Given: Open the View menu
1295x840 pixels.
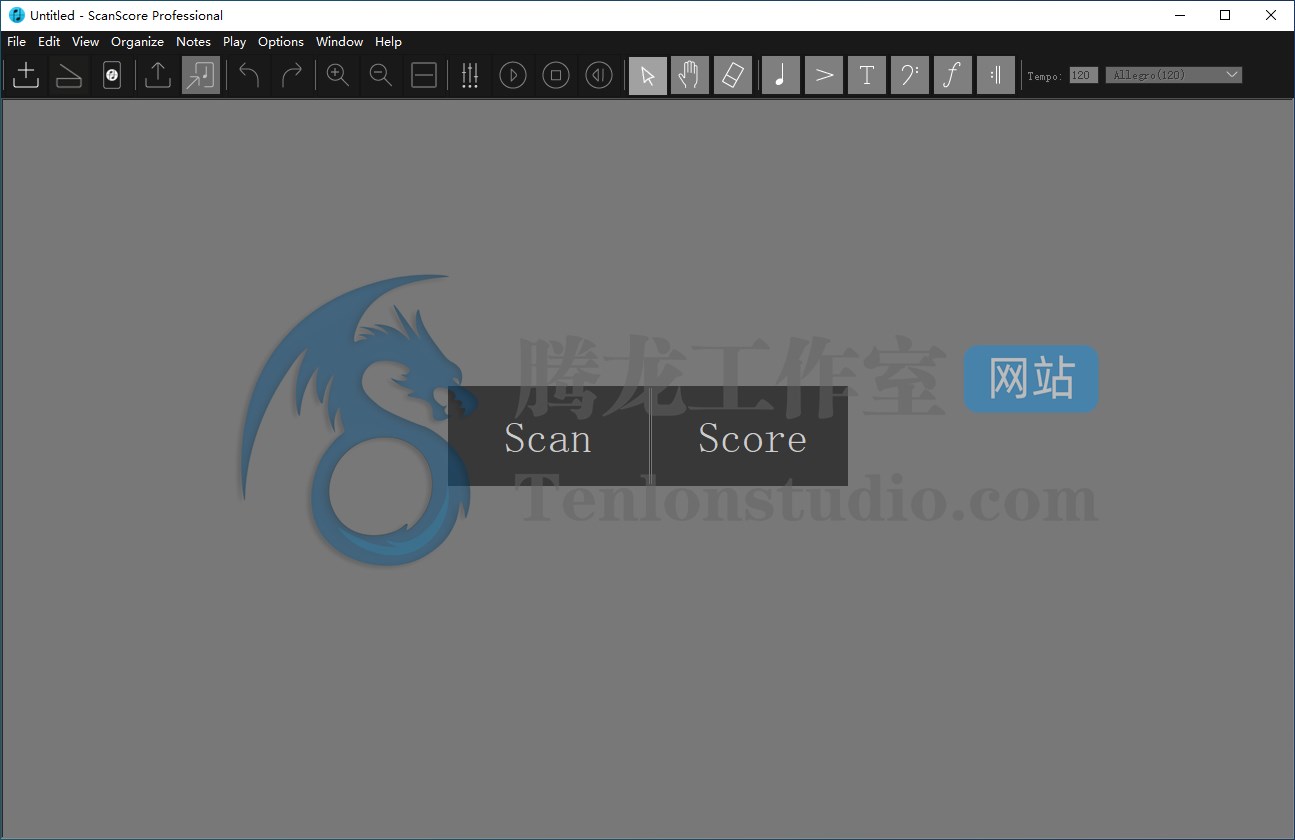Looking at the screenshot, I should coord(86,42).
